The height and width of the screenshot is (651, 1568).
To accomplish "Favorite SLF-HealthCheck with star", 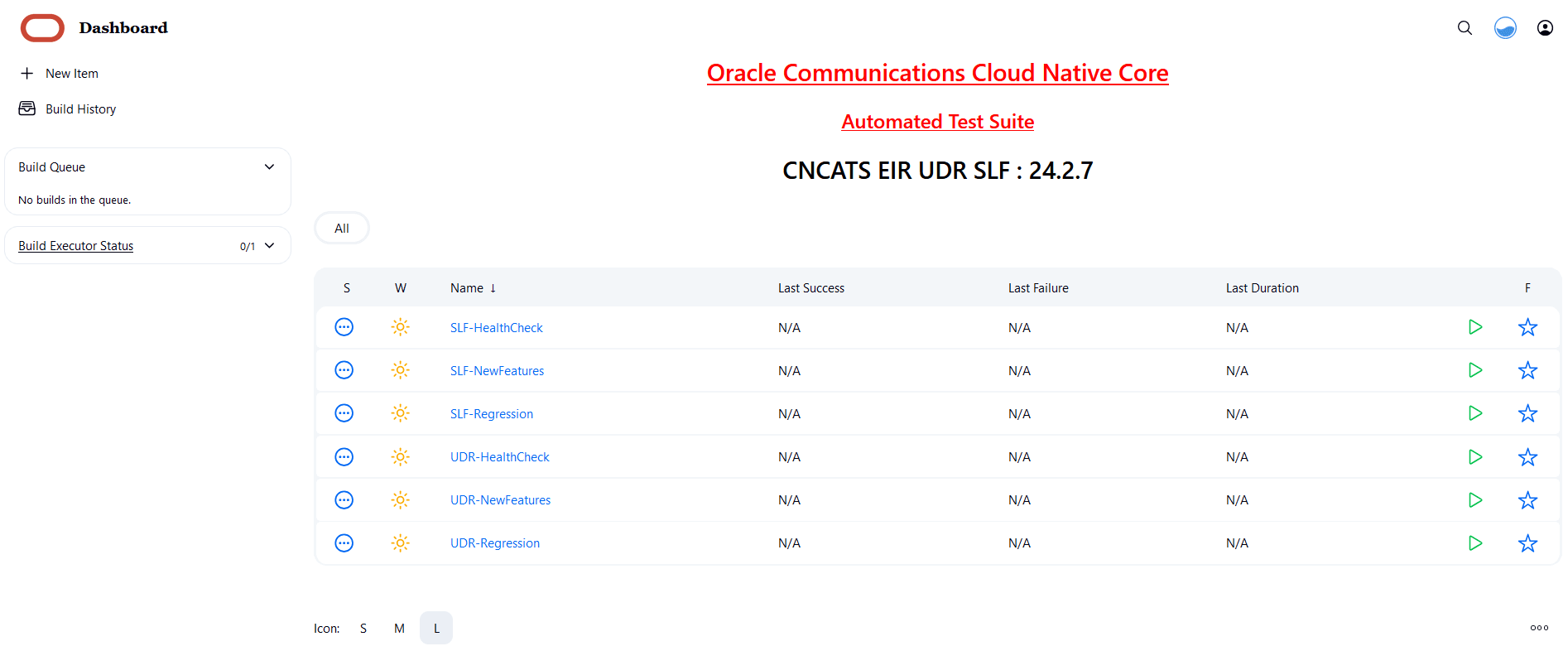I will point(1528,327).
